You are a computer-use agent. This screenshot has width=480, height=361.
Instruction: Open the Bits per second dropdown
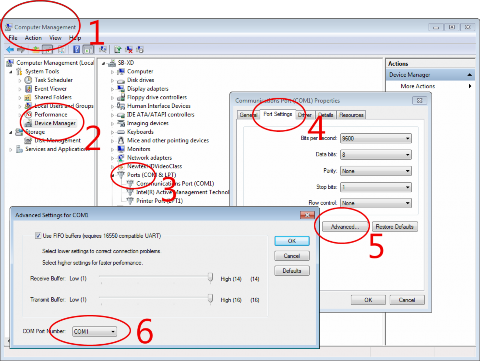tap(376, 138)
